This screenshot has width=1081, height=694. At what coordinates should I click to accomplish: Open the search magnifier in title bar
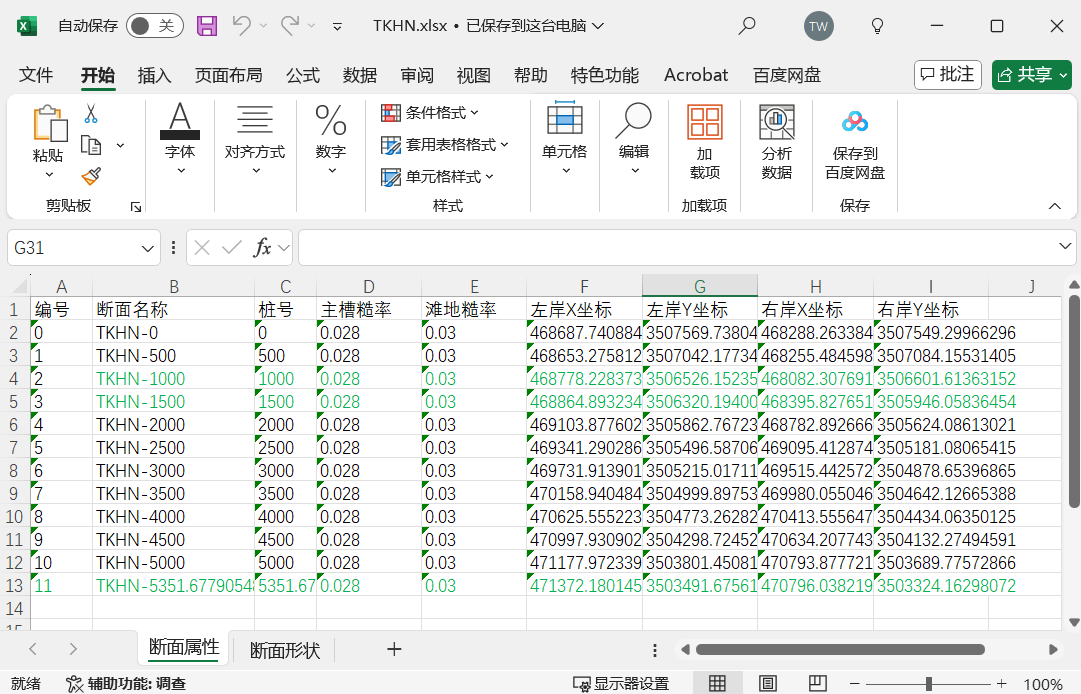tap(747, 26)
